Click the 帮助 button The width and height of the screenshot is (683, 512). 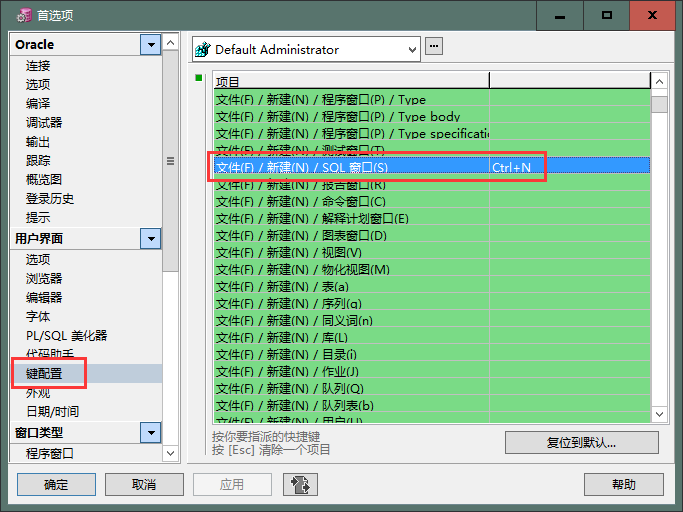(x=624, y=484)
